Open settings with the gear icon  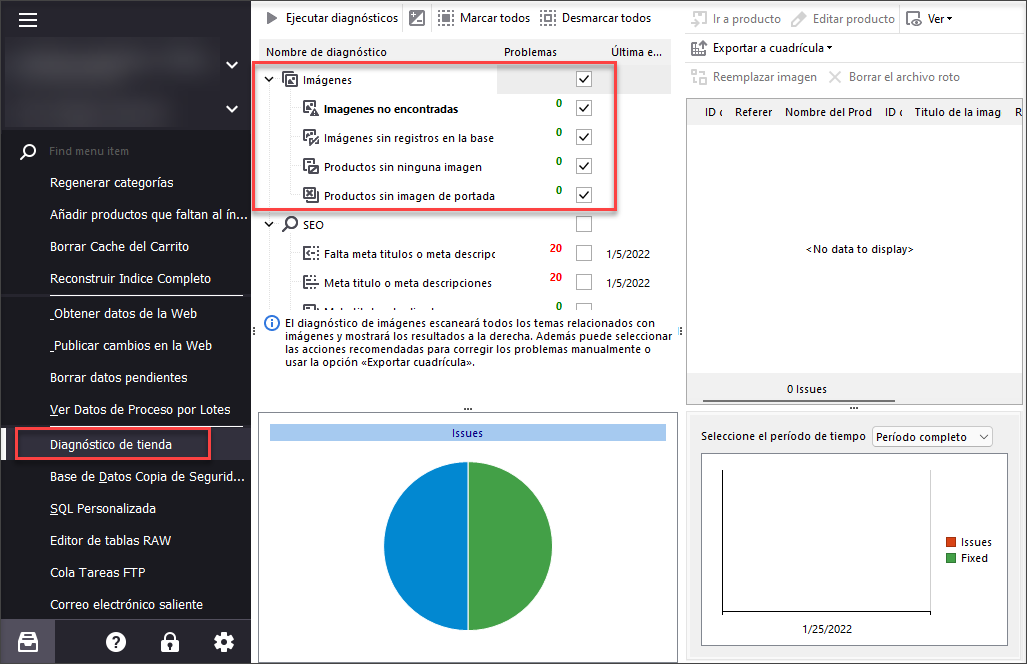[x=224, y=642]
